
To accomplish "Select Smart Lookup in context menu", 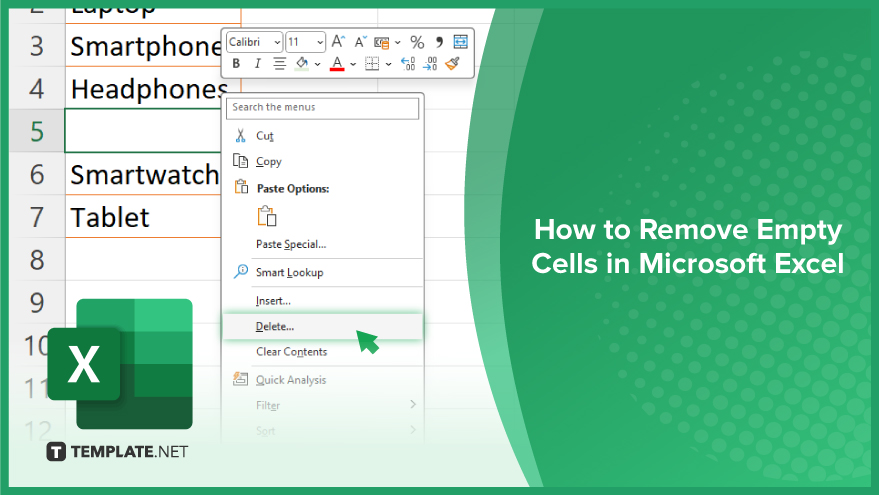I will tap(322, 272).
